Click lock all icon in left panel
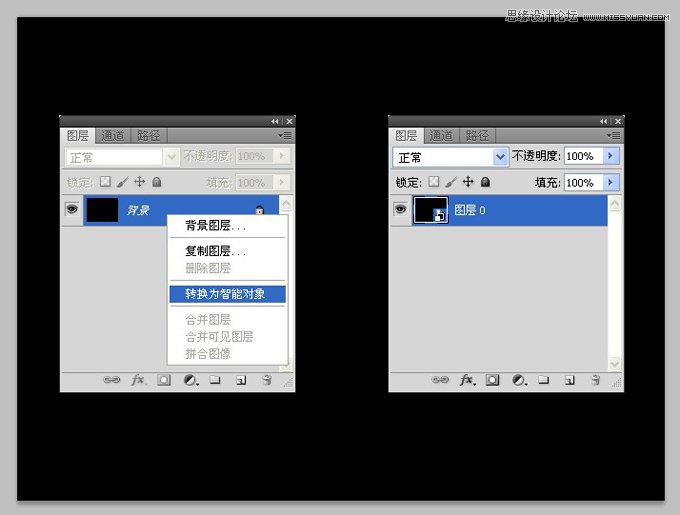 [x=157, y=182]
